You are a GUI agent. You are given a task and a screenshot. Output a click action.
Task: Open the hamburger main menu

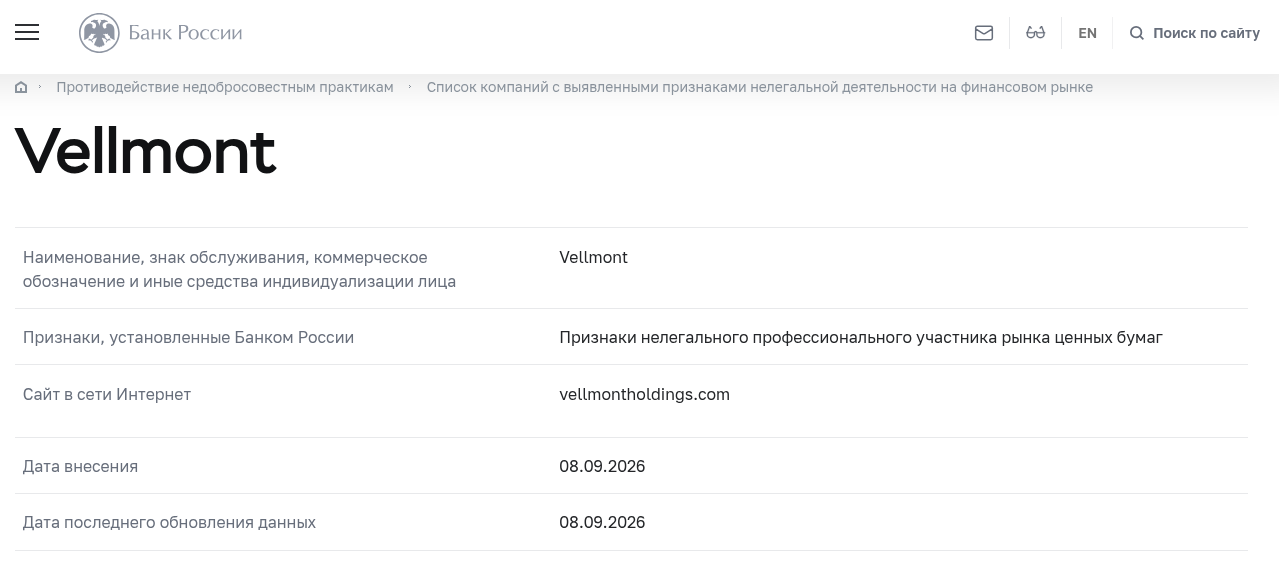27,33
